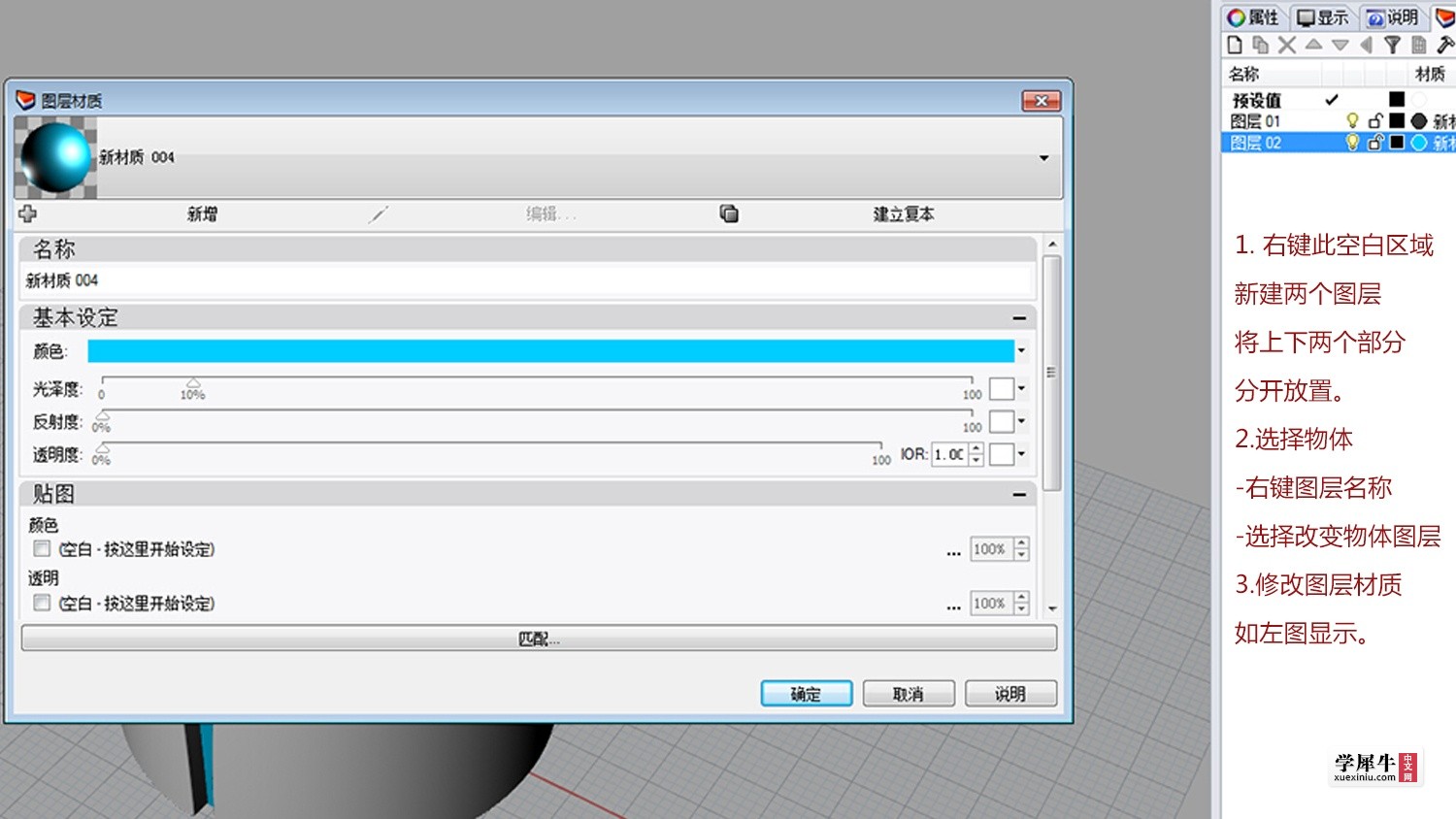1456x819 pixels.
Task: Enable the 透明 texture checkbox
Action: coord(42,603)
